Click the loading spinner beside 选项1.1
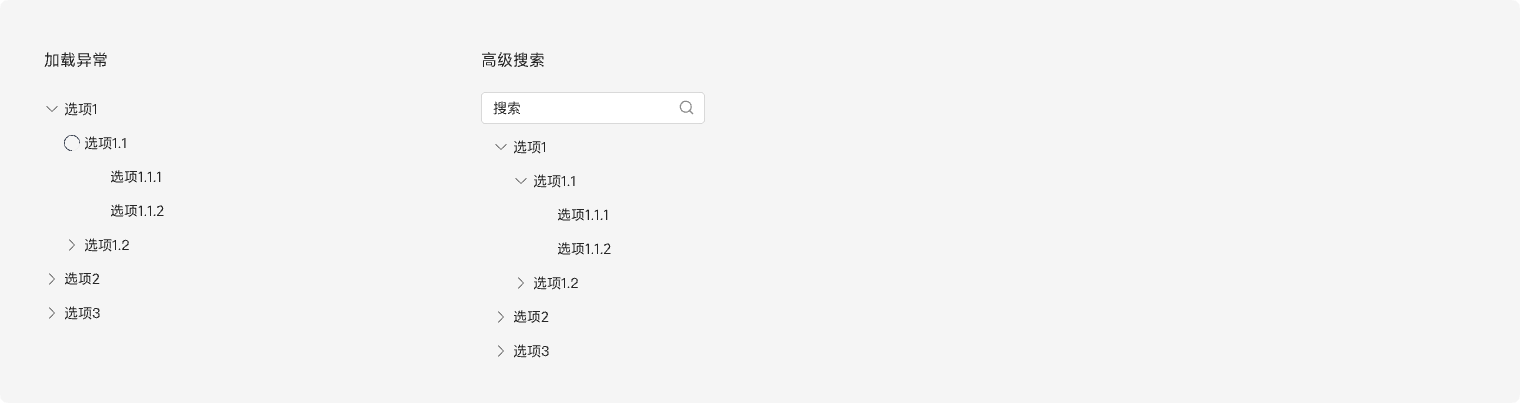1520x403 pixels. click(72, 143)
